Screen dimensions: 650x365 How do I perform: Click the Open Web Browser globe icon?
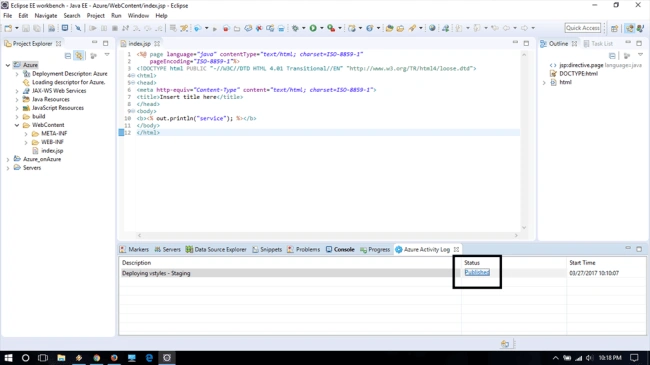pos(432,28)
